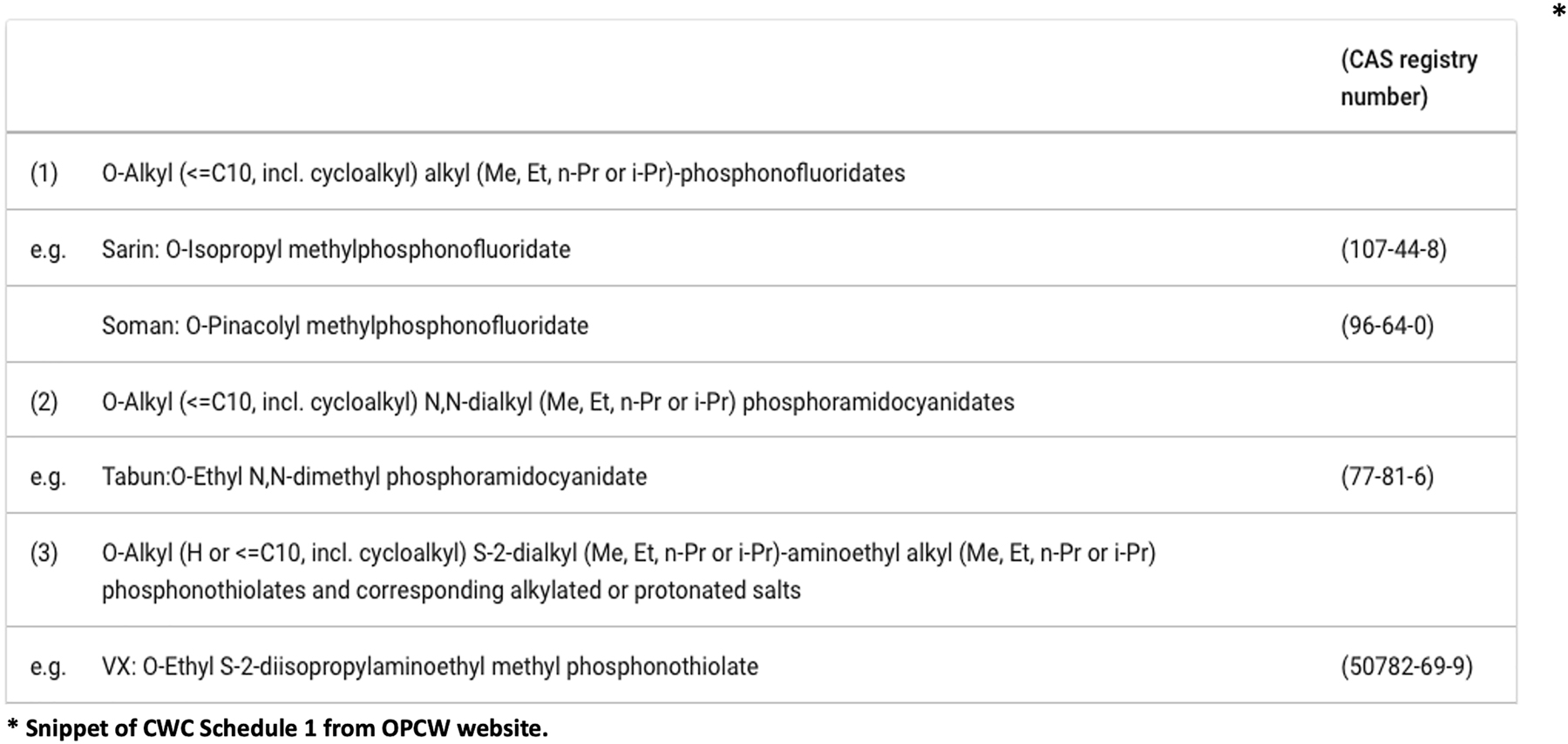Click the e.g. label beside Tabun
The image size is (1568, 744).
[48, 477]
